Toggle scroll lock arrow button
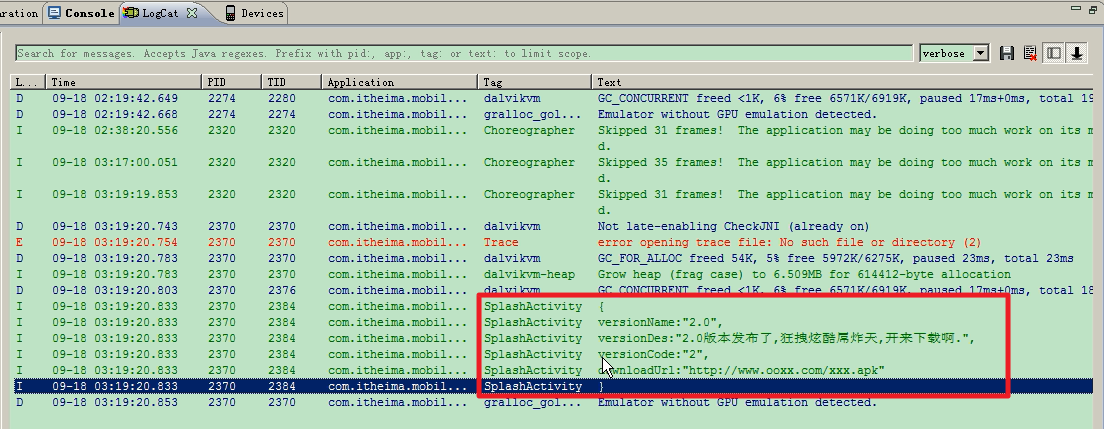The width and height of the screenshot is (1104, 429). point(1077,54)
